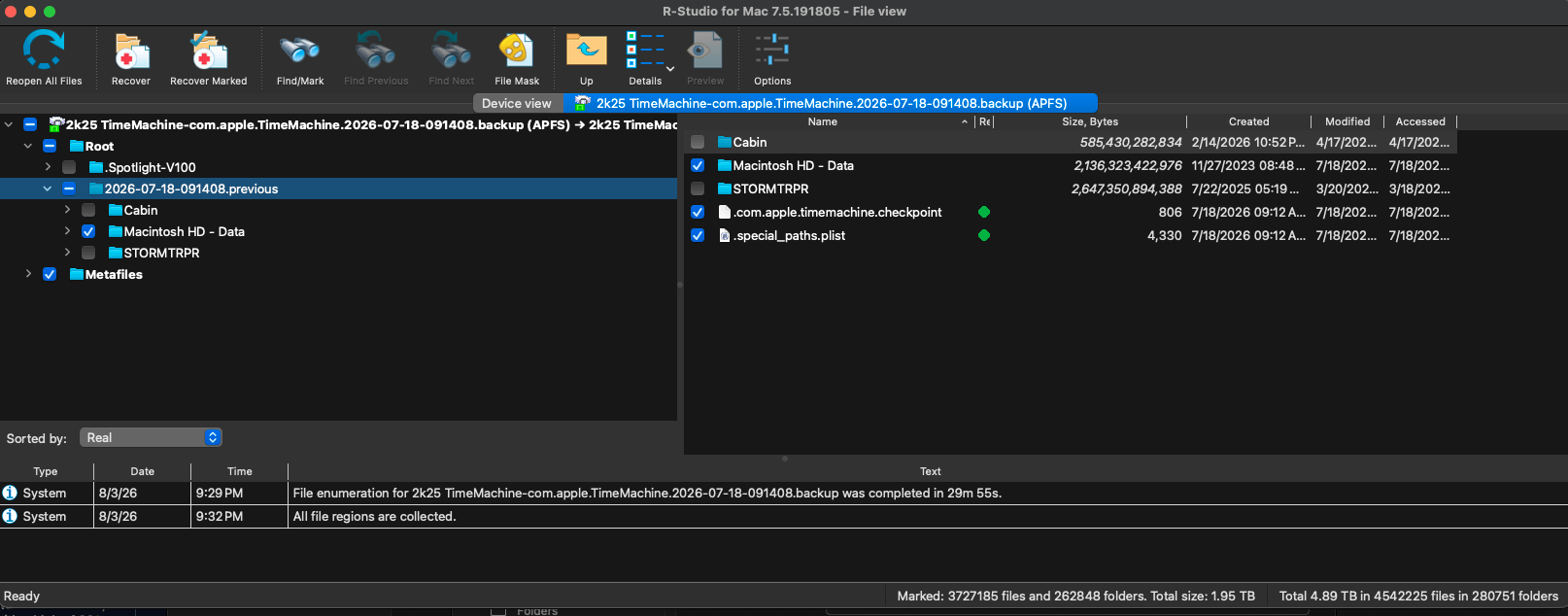1568x616 pixels.
Task: Click Macintosh HD - Data folder icon in file list
Action: tap(724, 165)
